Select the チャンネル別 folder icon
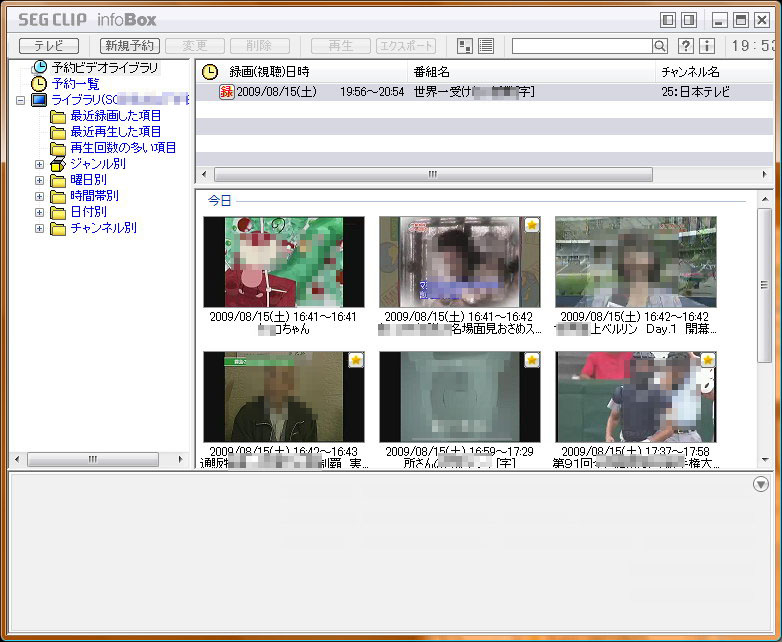This screenshot has width=782, height=642. point(58,228)
